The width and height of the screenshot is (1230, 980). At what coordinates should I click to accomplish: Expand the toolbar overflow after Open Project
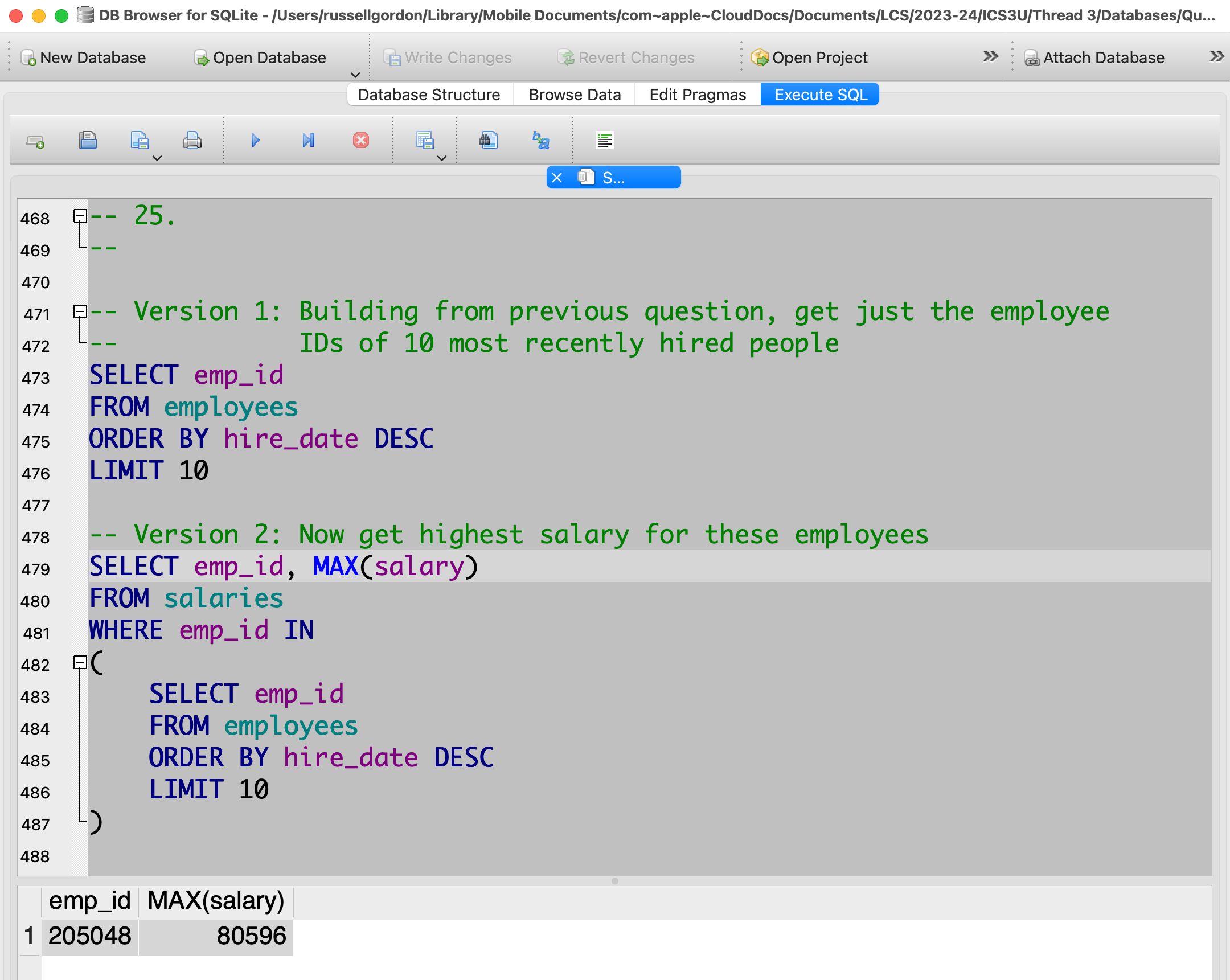point(990,56)
